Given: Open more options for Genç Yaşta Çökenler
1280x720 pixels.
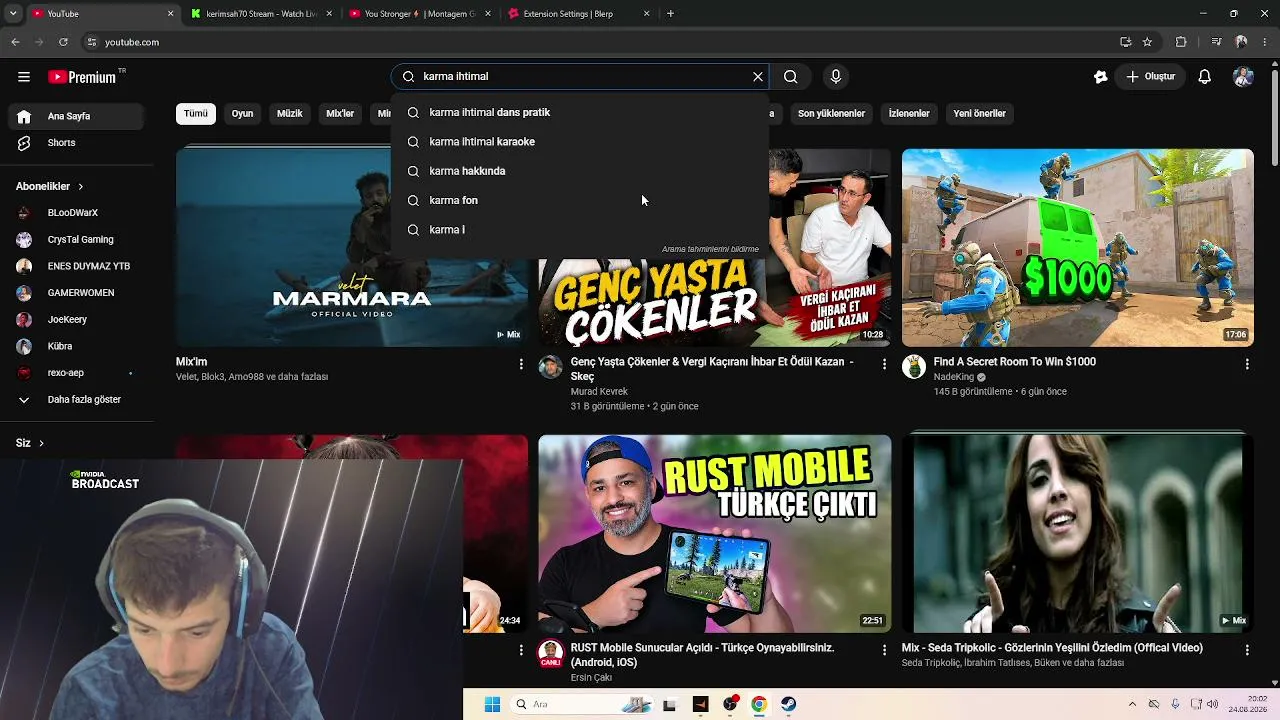Looking at the screenshot, I should (884, 365).
